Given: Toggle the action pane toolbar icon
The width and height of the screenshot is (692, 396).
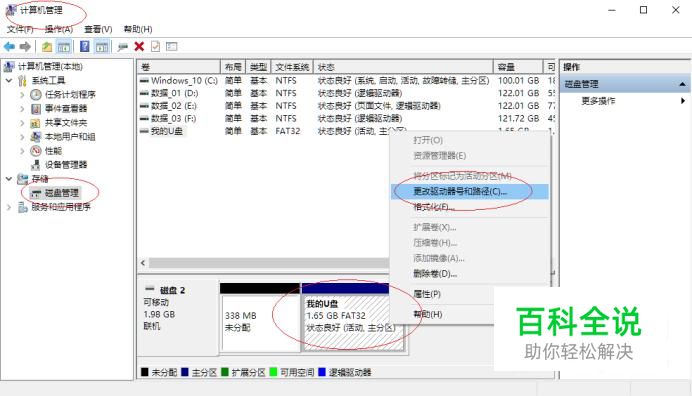Looking at the screenshot, I should (102, 46).
